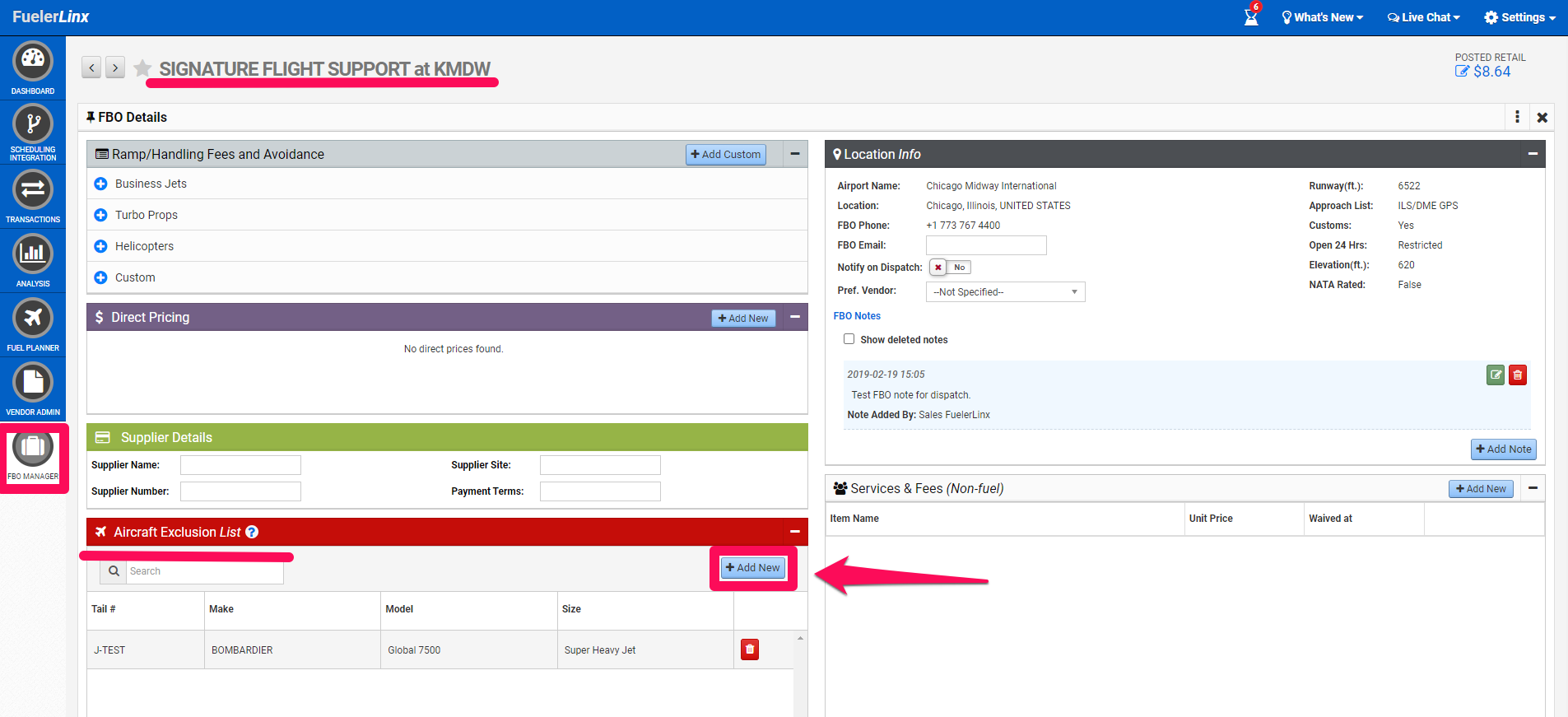Viewport: 1568px width, 717px height.
Task: Edit the FBO note with green icon
Action: click(x=1496, y=375)
